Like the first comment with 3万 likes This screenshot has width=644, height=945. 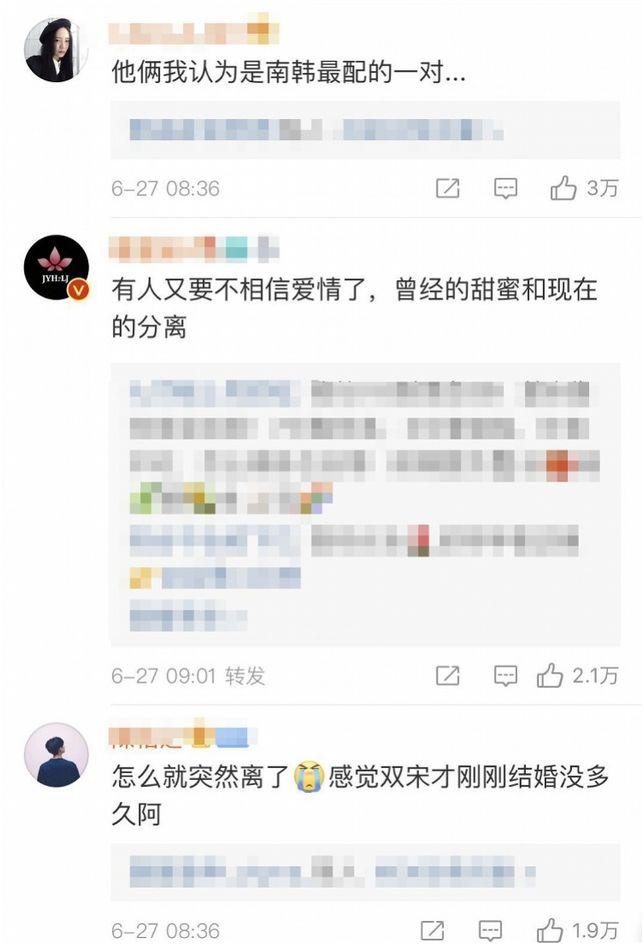583,188
